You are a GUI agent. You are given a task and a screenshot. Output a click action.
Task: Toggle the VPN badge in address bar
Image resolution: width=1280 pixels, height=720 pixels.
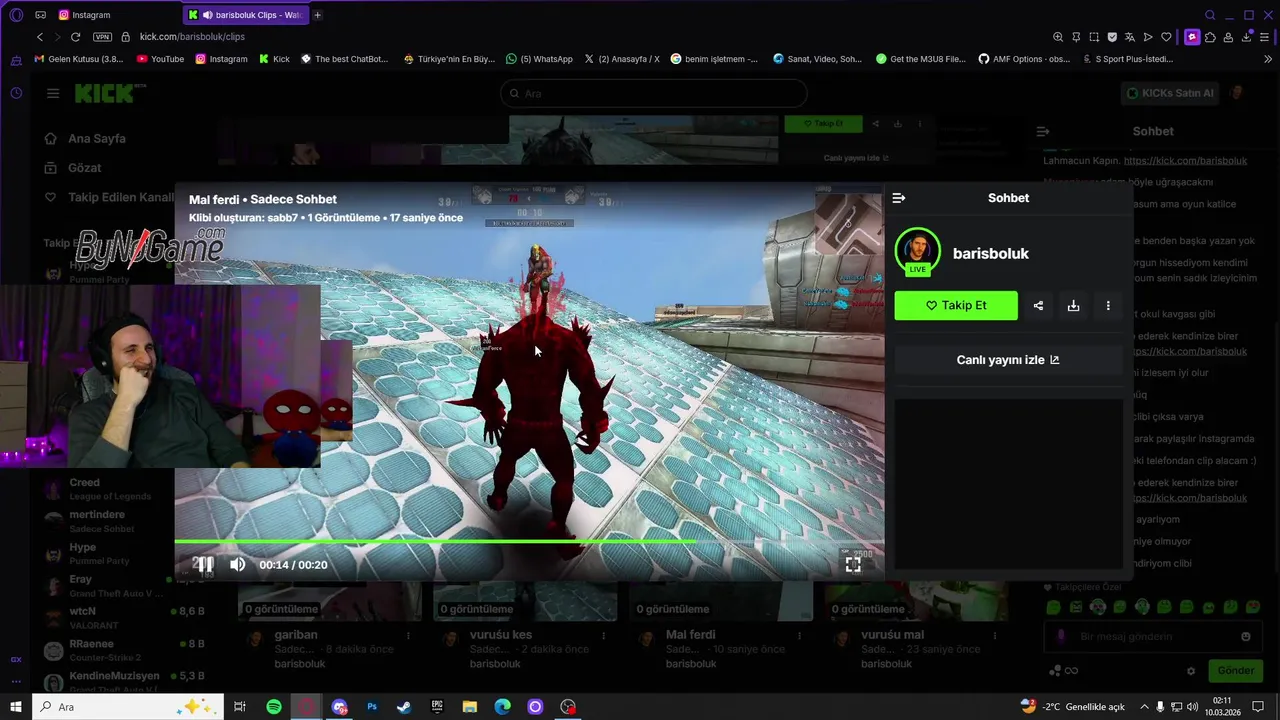pos(102,37)
